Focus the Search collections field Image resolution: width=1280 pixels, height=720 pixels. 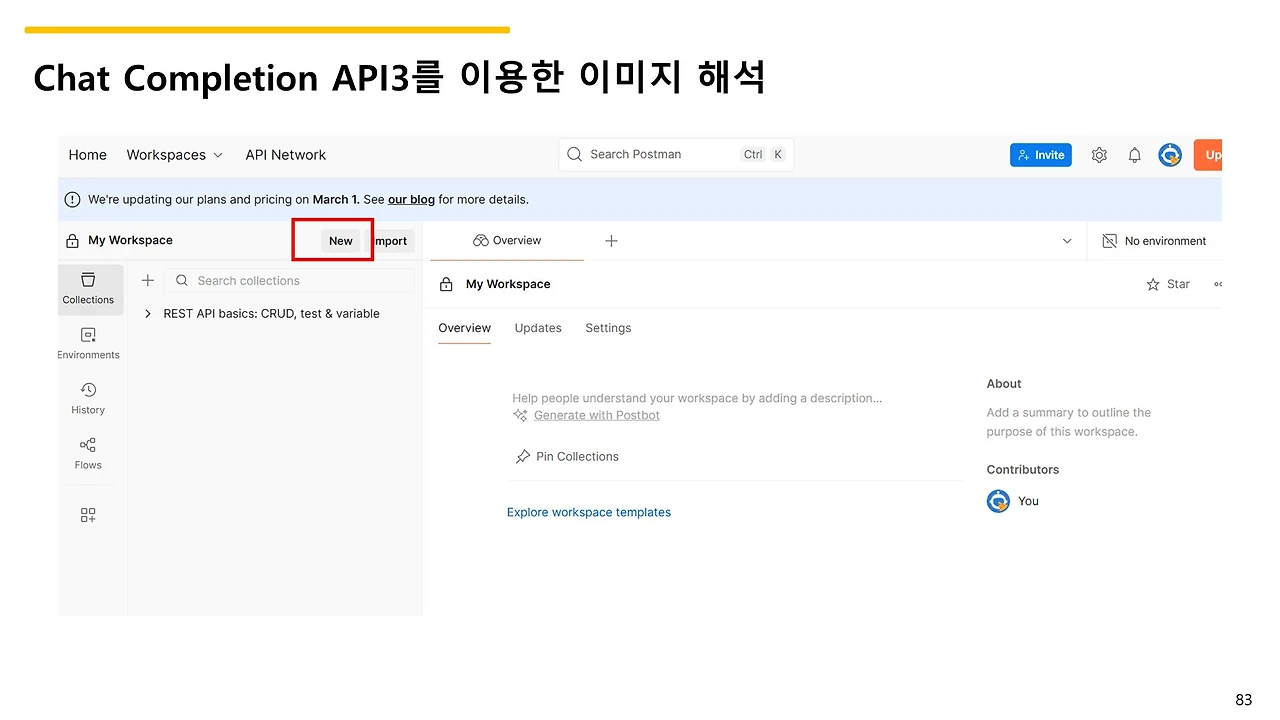(290, 281)
